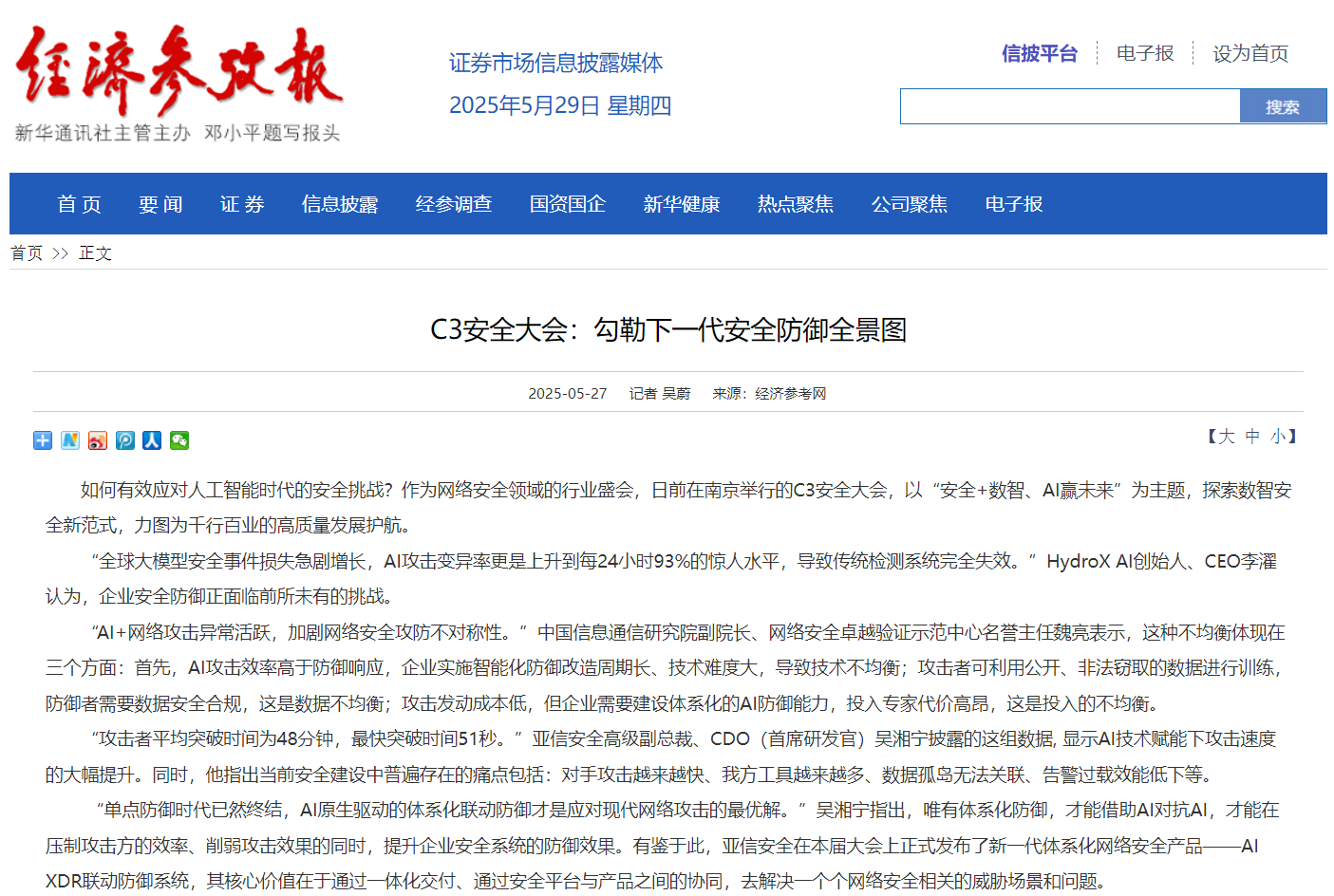Share article to Sina Weibo

[x=98, y=440]
